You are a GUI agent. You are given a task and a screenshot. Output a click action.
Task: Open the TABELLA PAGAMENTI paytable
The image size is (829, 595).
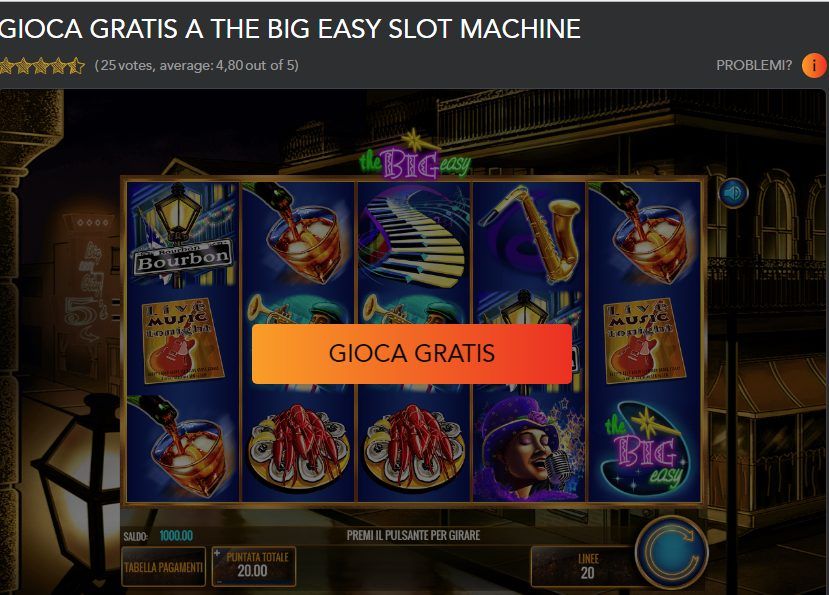tap(163, 567)
